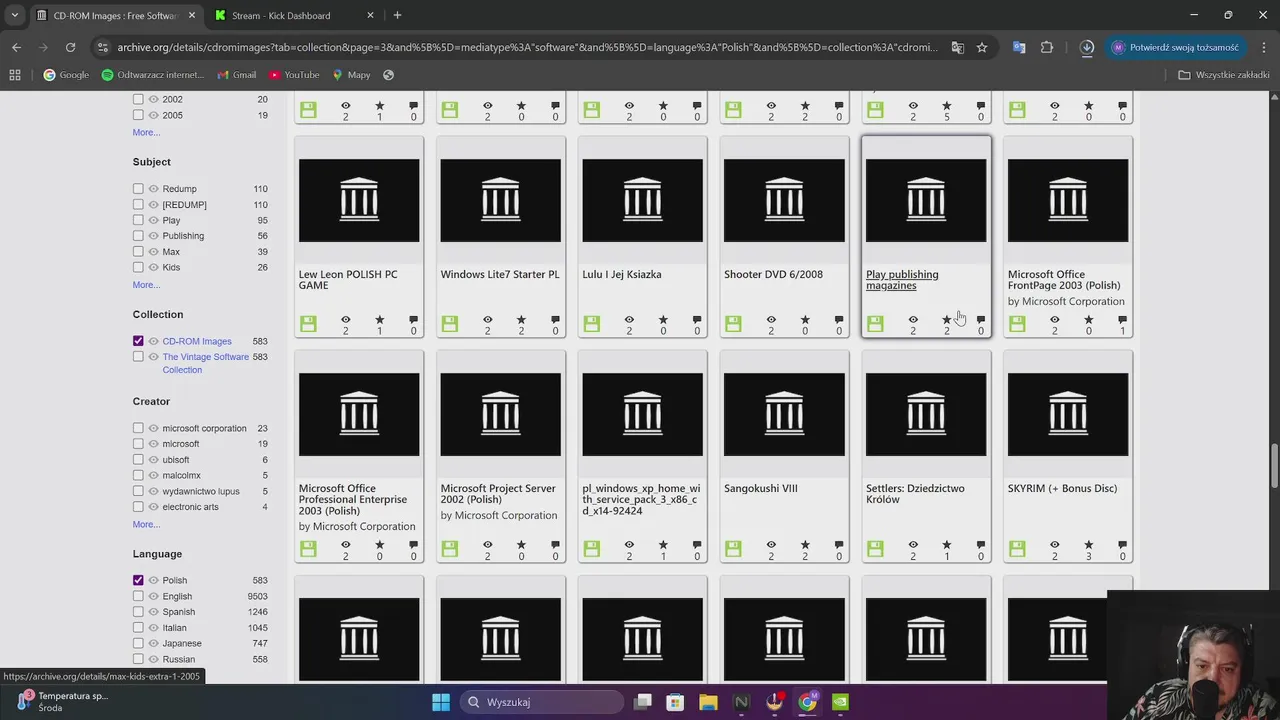Click favorites star on Windows Lite7 Starter card

(x=521, y=319)
